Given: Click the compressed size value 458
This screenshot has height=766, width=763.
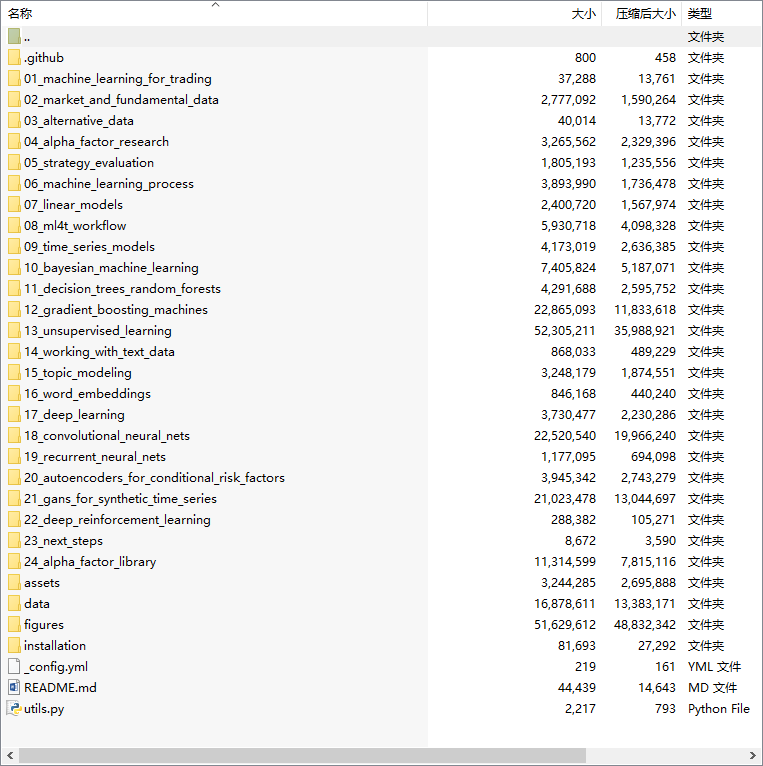Looking at the screenshot, I should [x=665, y=57].
